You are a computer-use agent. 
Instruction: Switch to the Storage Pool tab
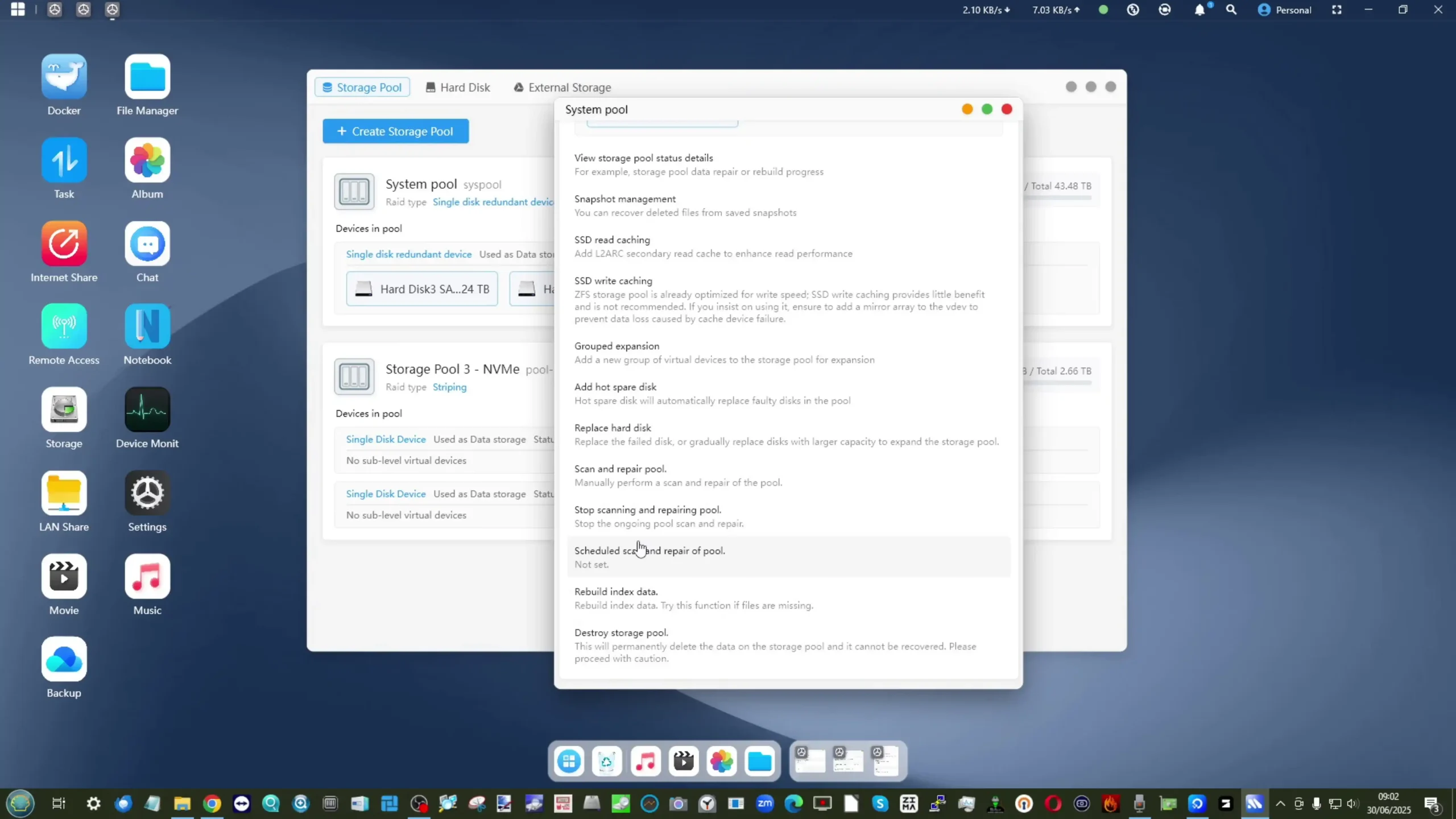(362, 87)
